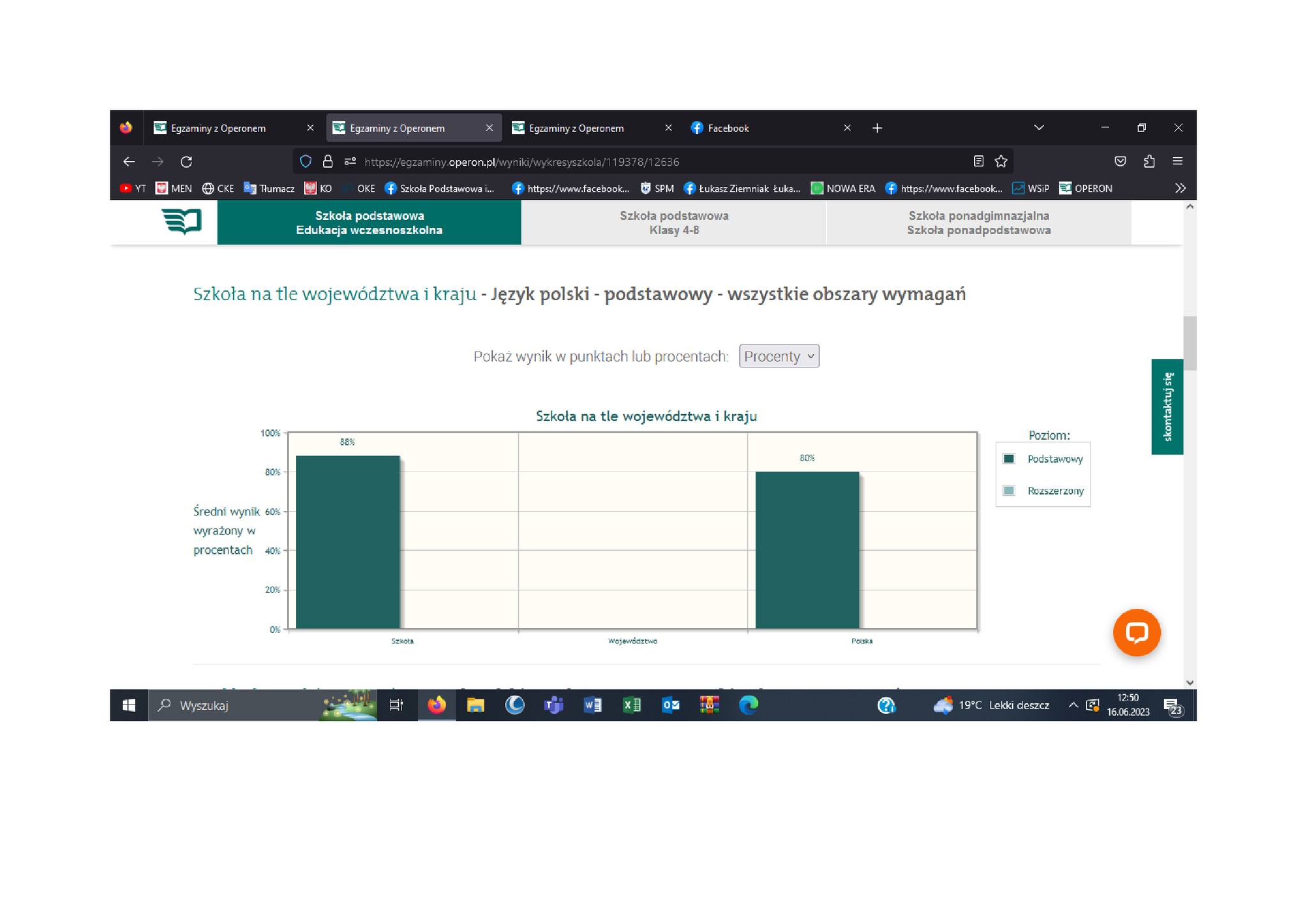
Task: Close the active Egzaminy z Operonem tab
Action: click(489, 128)
